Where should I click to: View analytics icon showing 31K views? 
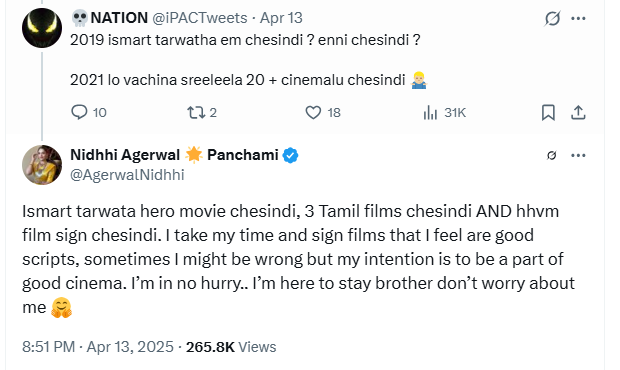[x=430, y=113]
